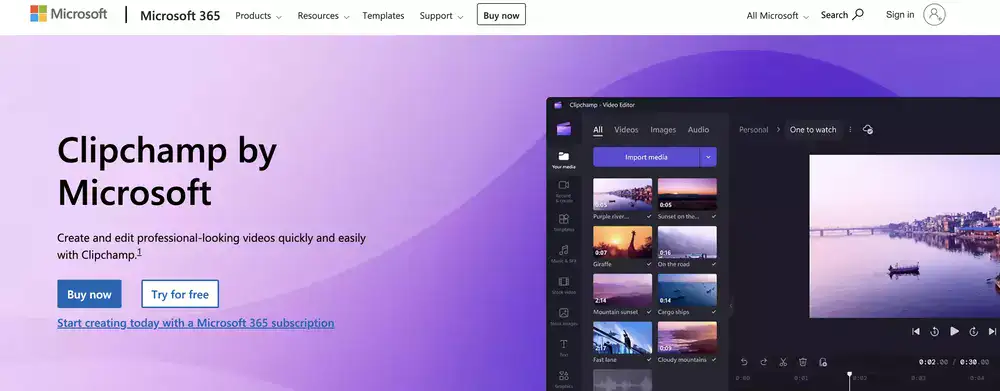Open Graphics sidebar icon
1000x391 pixels.
coord(564,379)
